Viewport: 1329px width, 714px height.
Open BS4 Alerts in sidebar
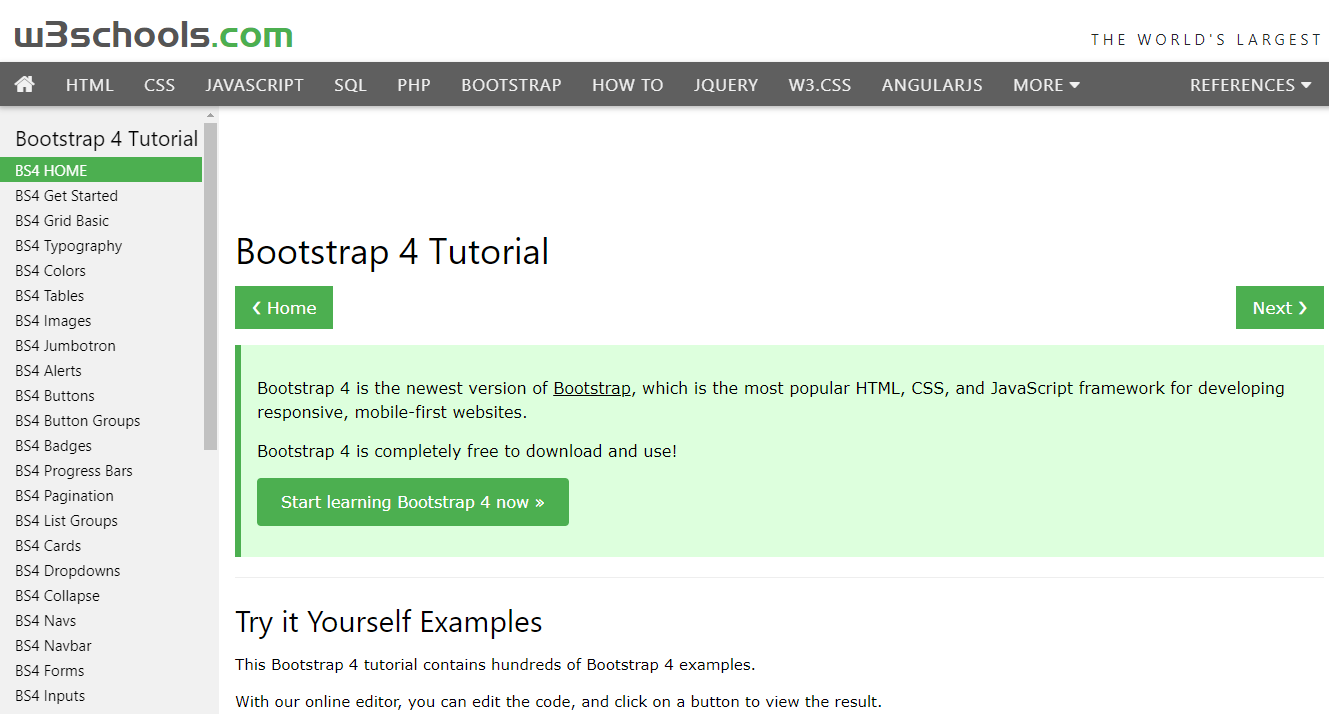[x=101, y=370]
